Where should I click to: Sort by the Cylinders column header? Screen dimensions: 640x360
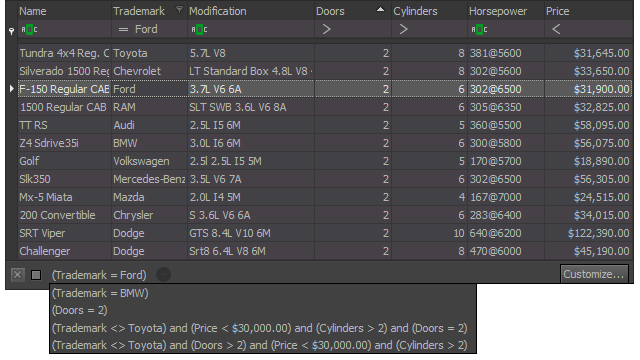click(429, 11)
